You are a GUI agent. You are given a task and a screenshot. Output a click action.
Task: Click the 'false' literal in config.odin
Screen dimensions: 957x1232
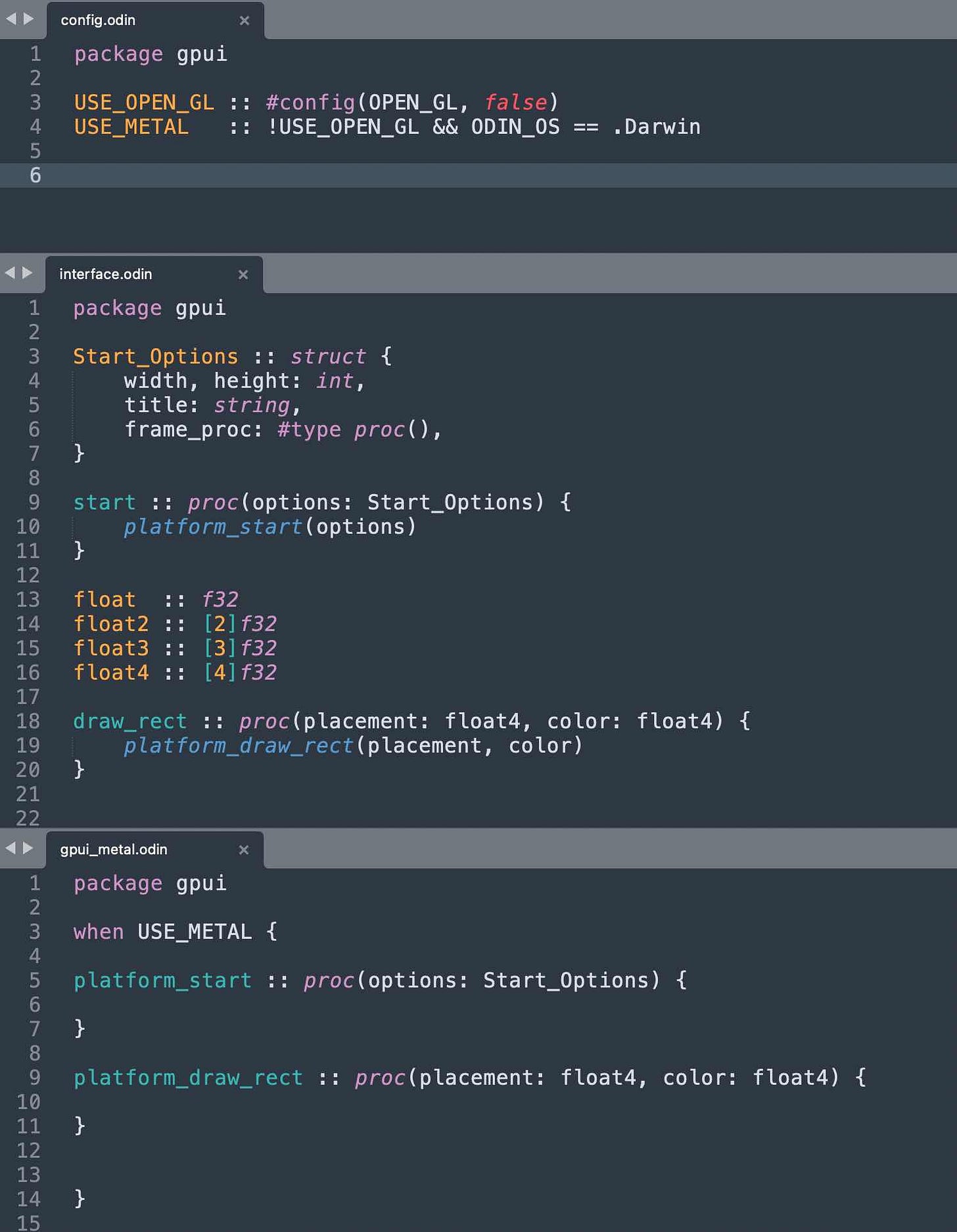click(515, 103)
